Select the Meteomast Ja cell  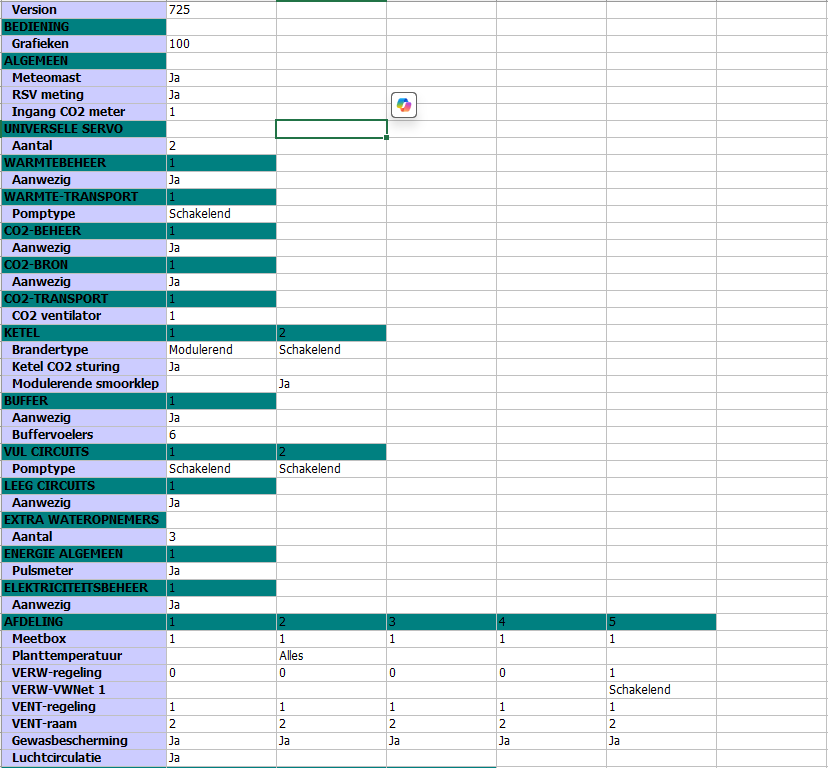click(x=221, y=78)
